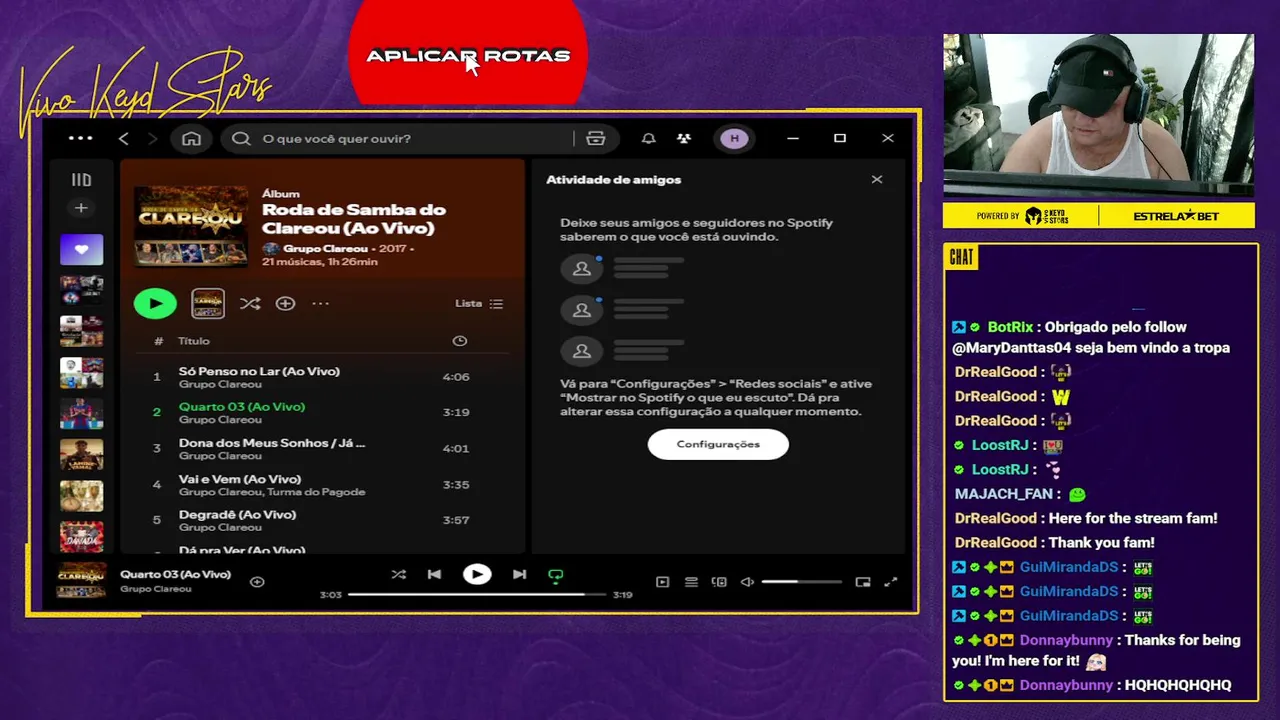Adjust the volume slider
This screenshot has height=720, width=1280.
point(802,581)
